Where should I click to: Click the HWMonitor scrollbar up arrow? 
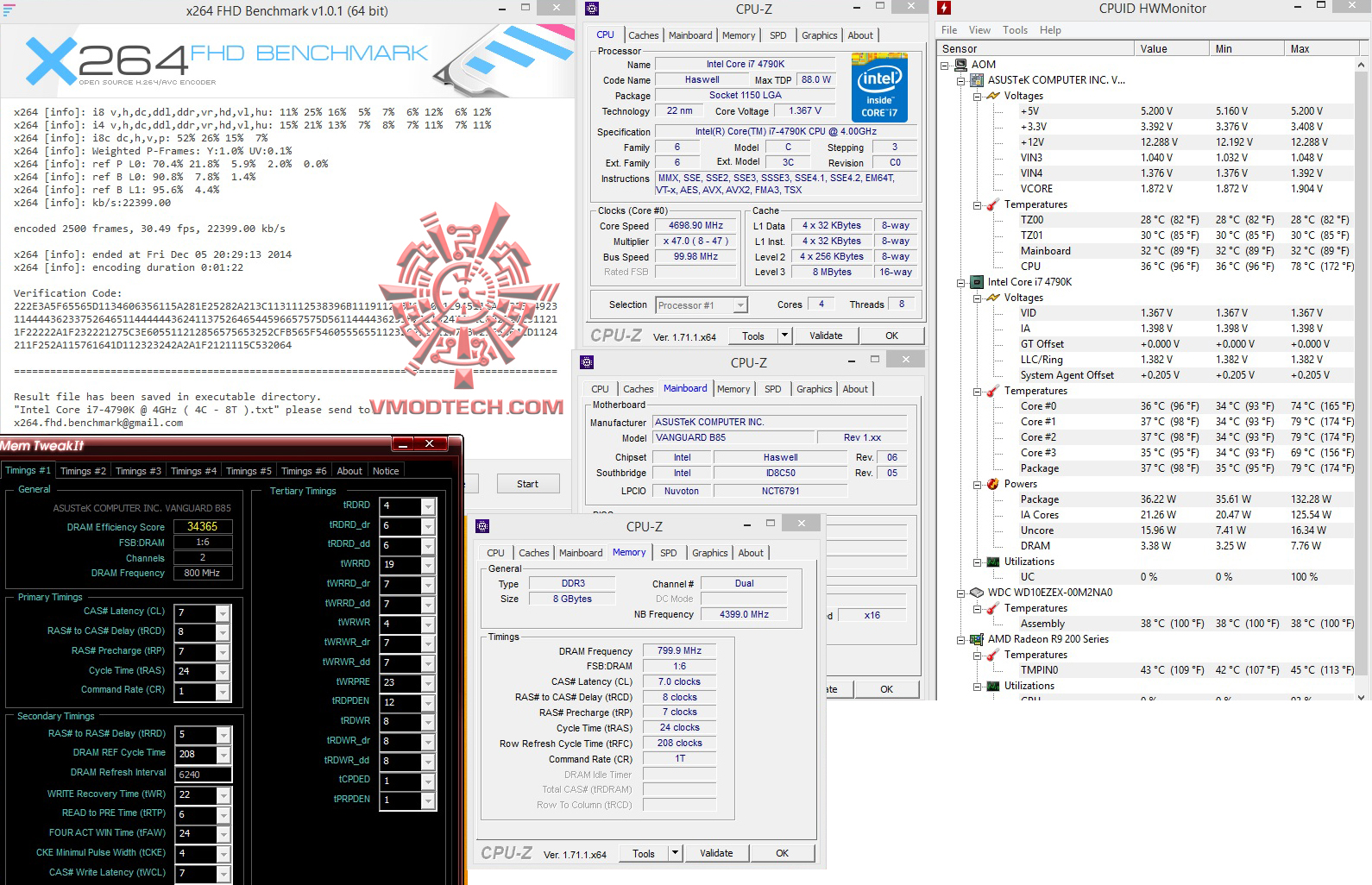[x=1362, y=65]
